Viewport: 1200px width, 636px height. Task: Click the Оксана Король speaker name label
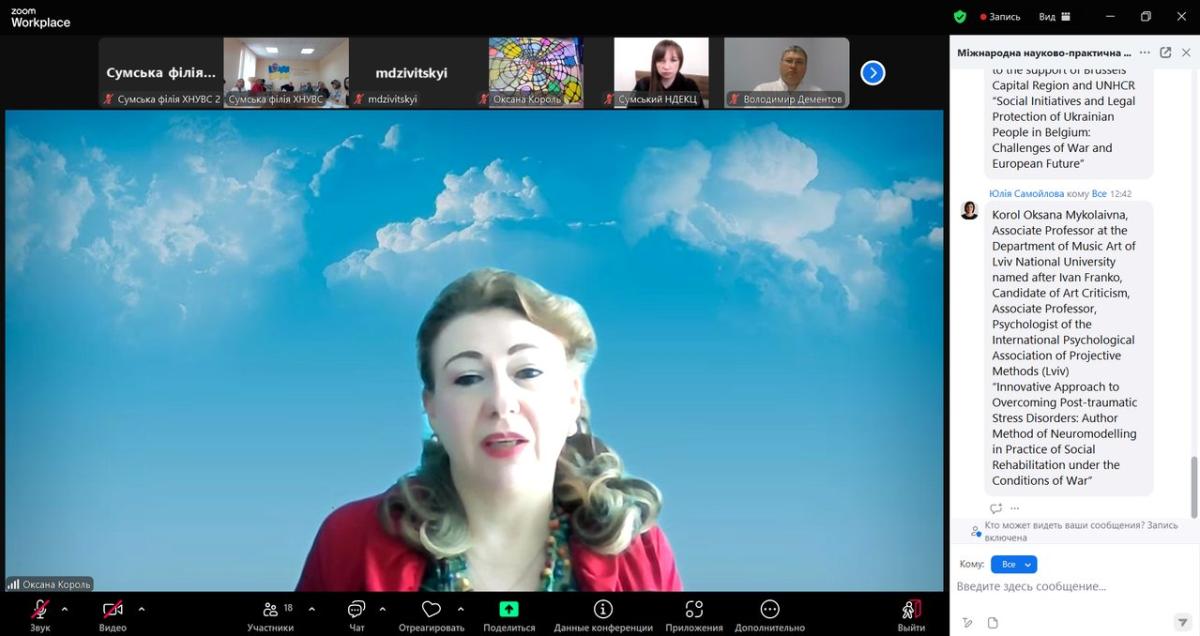coord(49,584)
